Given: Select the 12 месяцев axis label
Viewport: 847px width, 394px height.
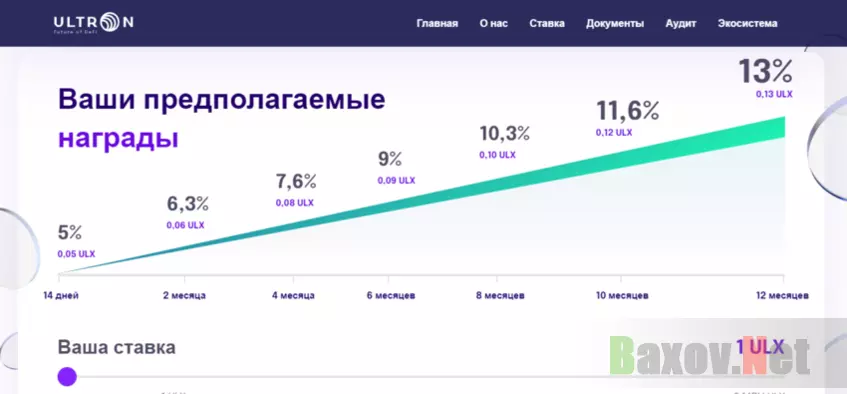Looking at the screenshot, I should click(783, 296).
